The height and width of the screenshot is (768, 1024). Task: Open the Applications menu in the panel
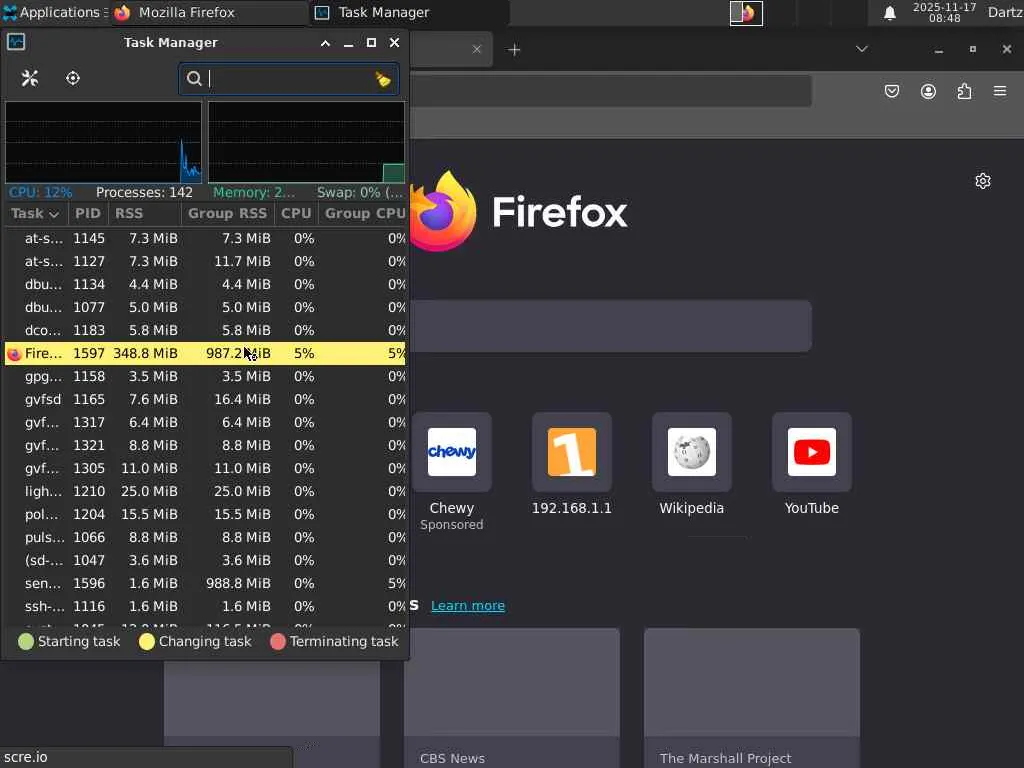point(55,12)
